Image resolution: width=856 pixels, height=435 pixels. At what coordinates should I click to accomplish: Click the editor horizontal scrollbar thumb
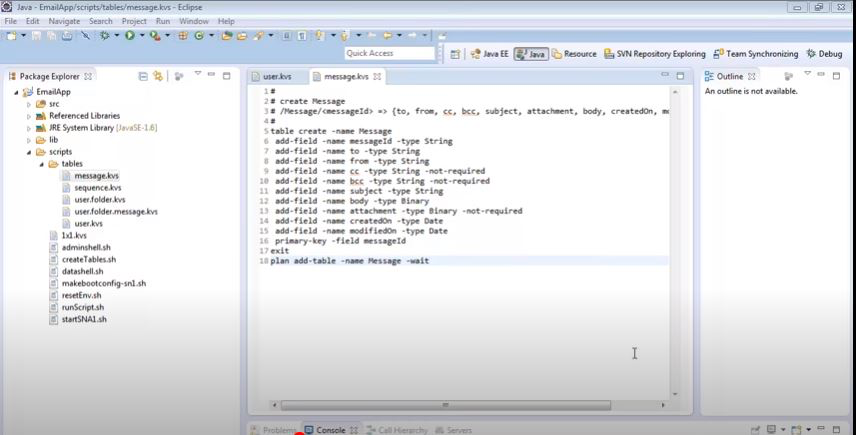pyautogui.click(x=445, y=405)
